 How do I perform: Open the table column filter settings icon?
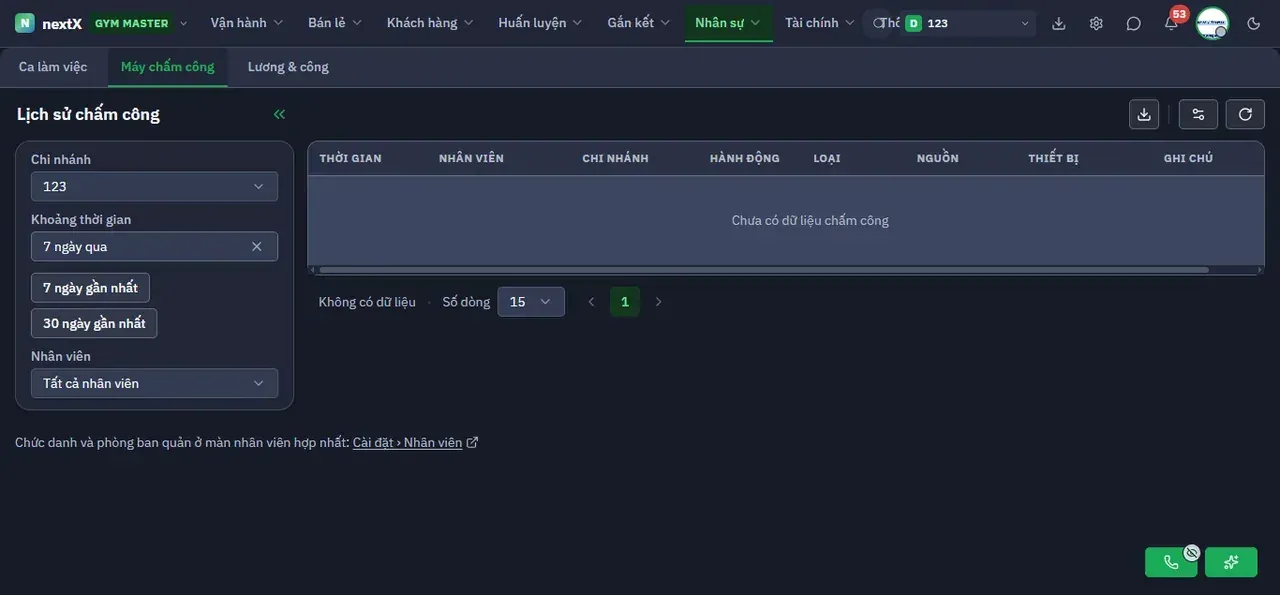point(1198,114)
